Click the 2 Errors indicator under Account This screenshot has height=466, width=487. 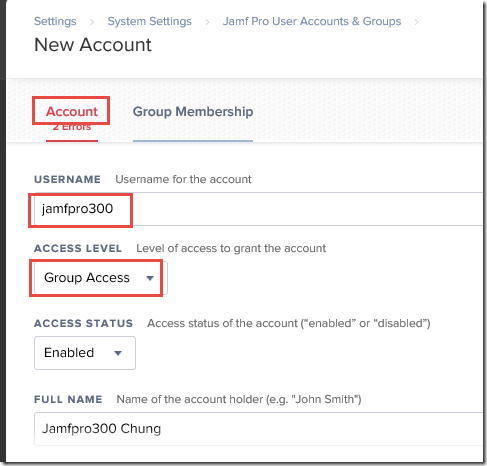click(72, 127)
